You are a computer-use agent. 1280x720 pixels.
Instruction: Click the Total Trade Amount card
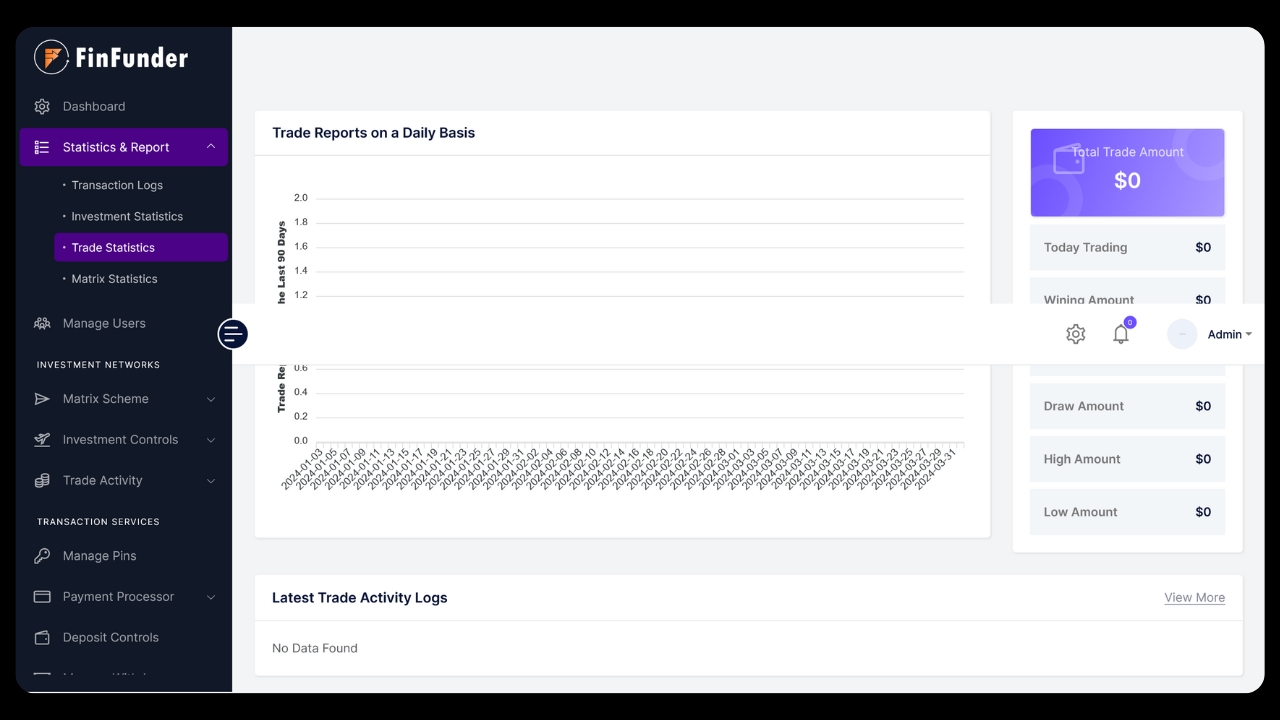tap(1127, 172)
